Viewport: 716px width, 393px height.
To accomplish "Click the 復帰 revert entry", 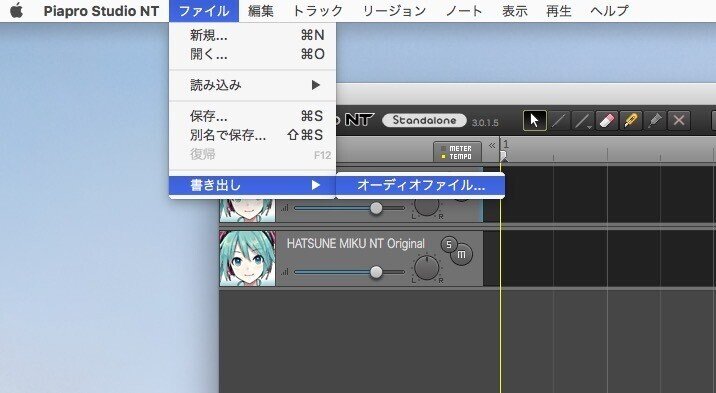I will pyautogui.click(x=253, y=154).
